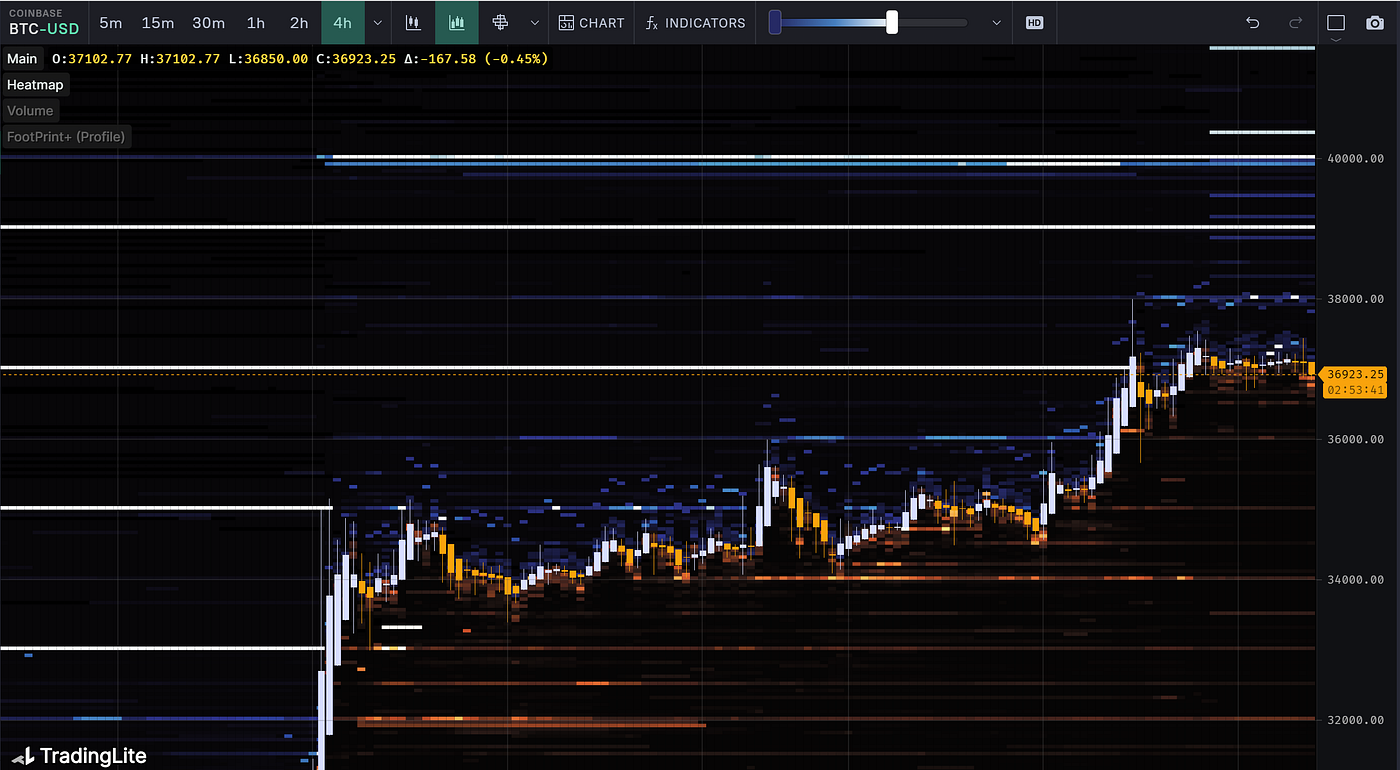Toggle the HD mode button
The height and width of the screenshot is (770, 1400).
[x=1035, y=22]
